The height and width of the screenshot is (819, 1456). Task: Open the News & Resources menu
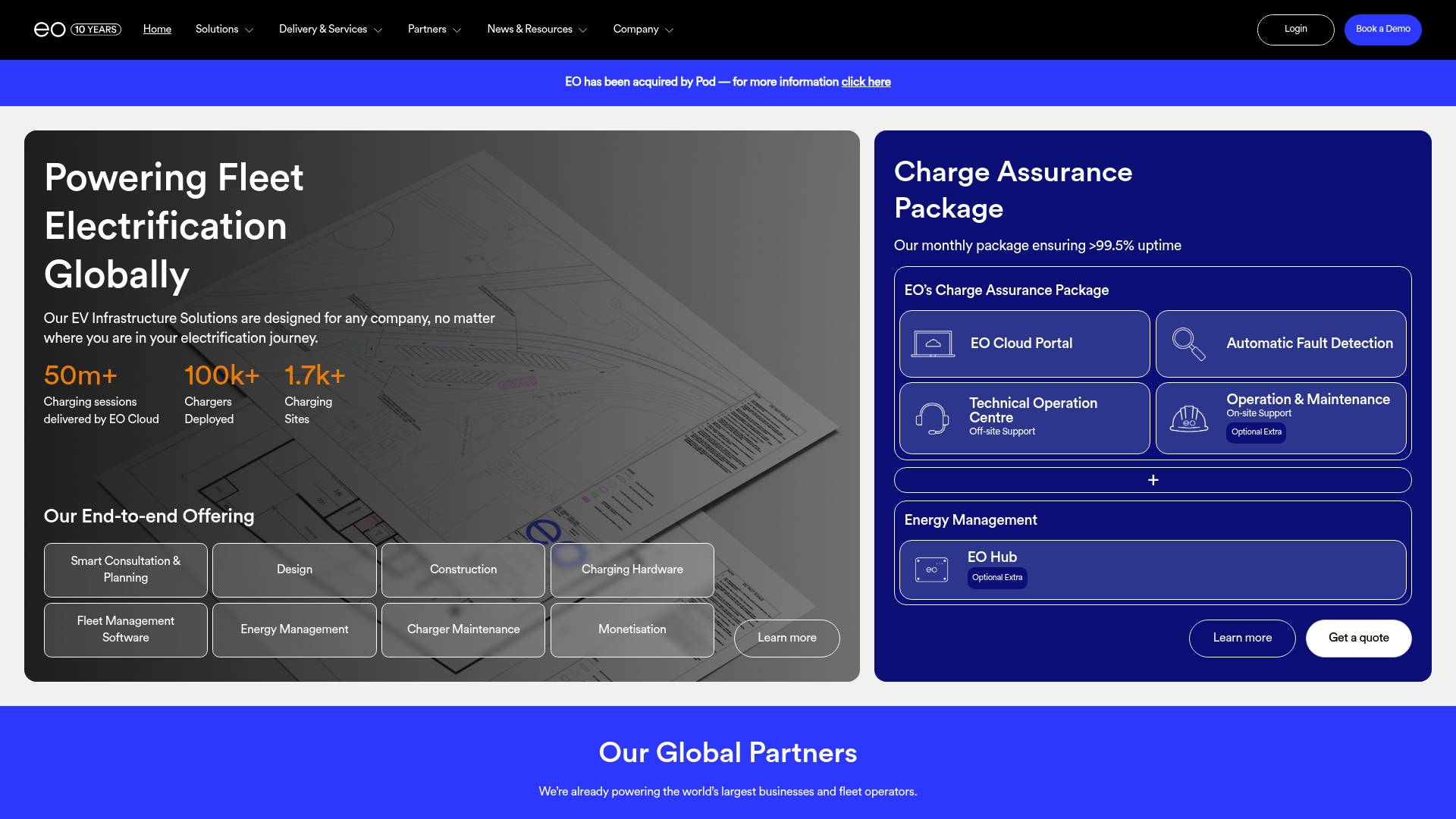point(530,29)
